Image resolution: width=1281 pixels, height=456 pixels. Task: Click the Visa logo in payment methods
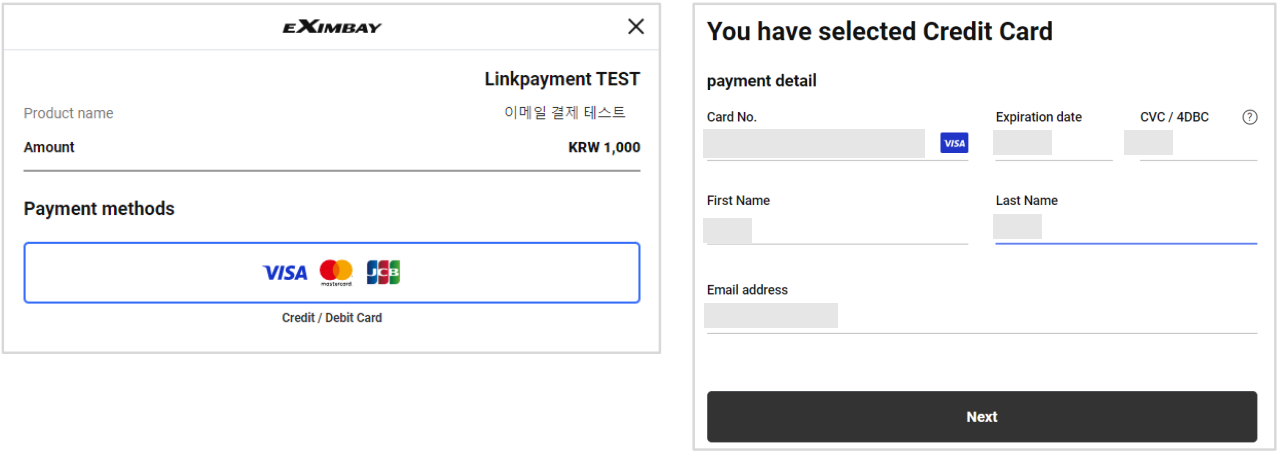(285, 272)
